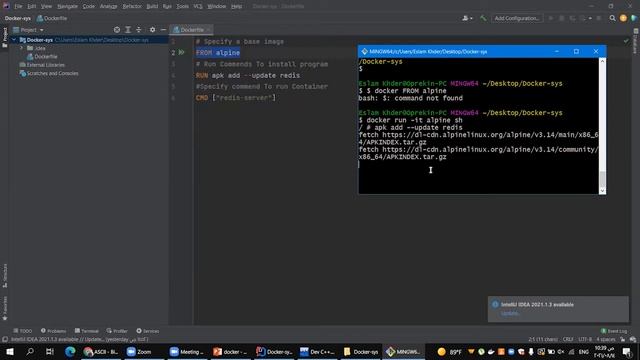Click the MINGW64 terminal title bar icon
Screen dimensions: 640x360
[x=364, y=51]
